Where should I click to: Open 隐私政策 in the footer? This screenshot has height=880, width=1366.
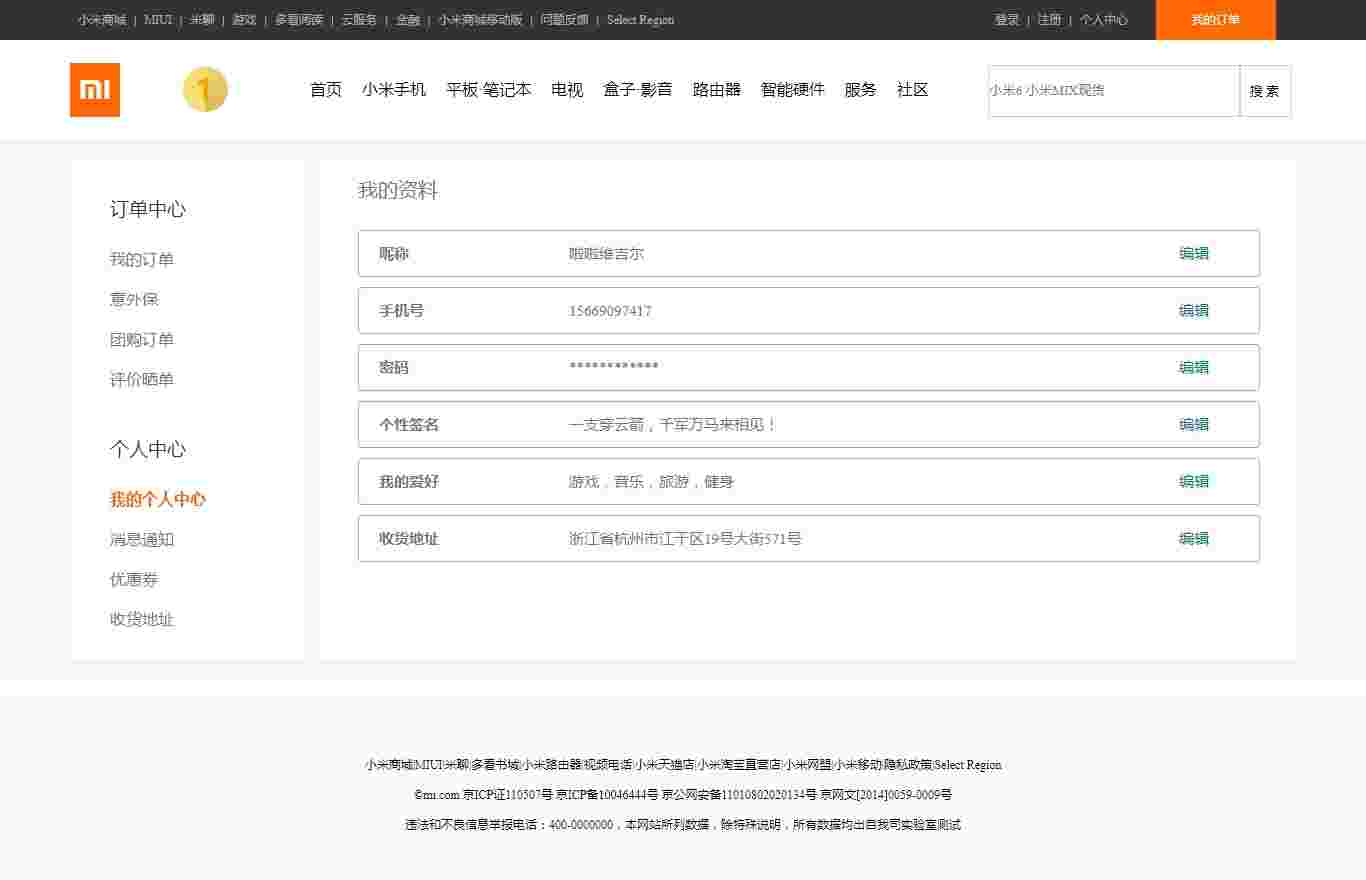pos(908,765)
